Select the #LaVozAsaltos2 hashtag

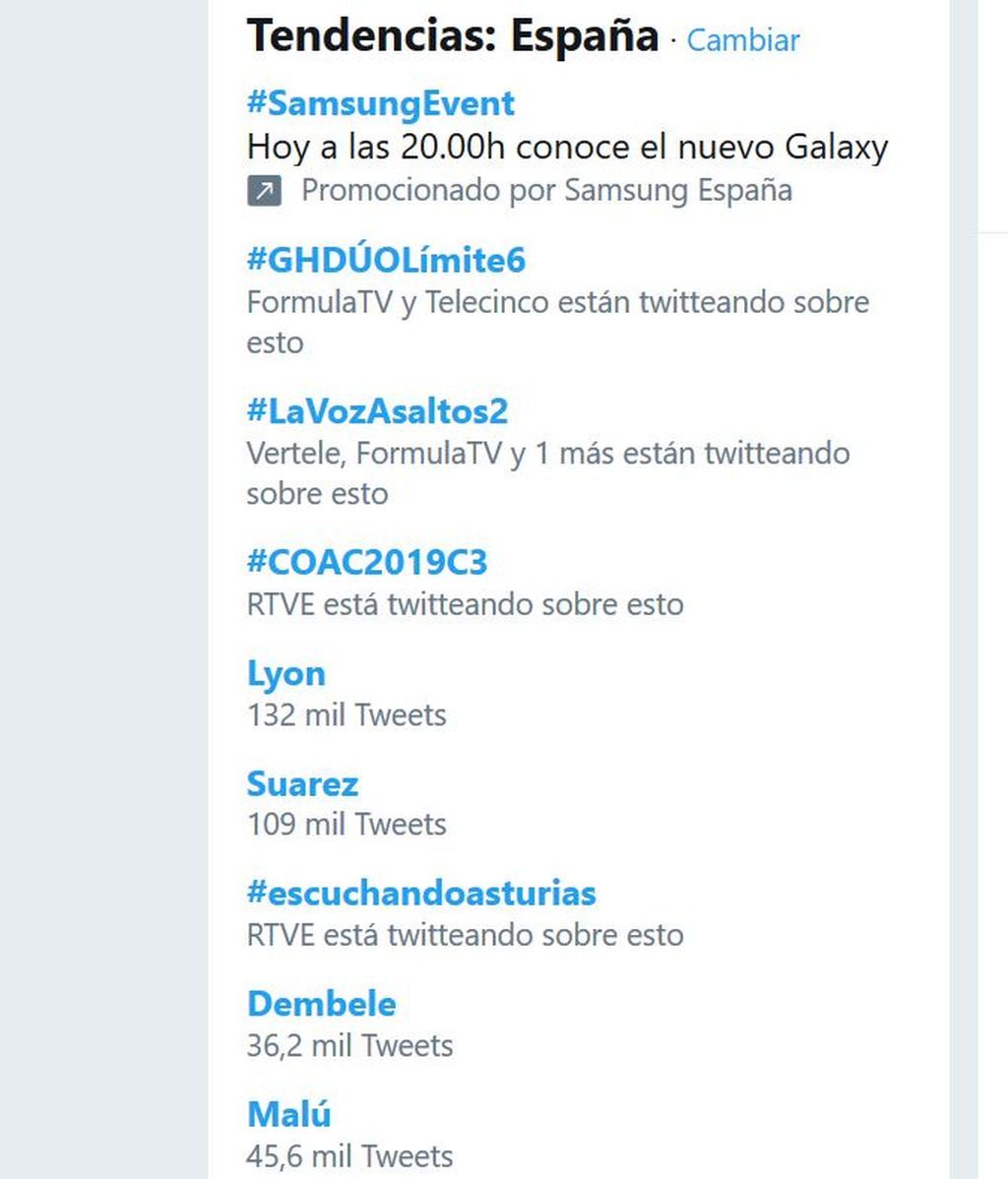coord(378,411)
